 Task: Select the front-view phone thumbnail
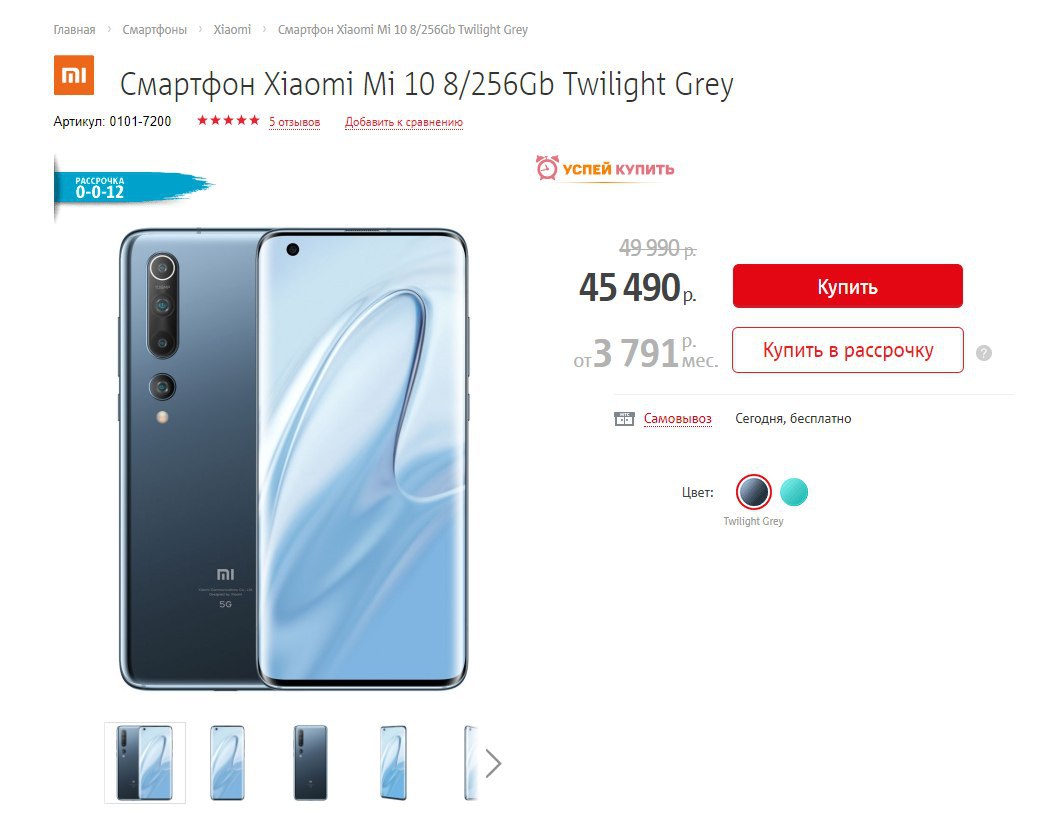(x=227, y=762)
